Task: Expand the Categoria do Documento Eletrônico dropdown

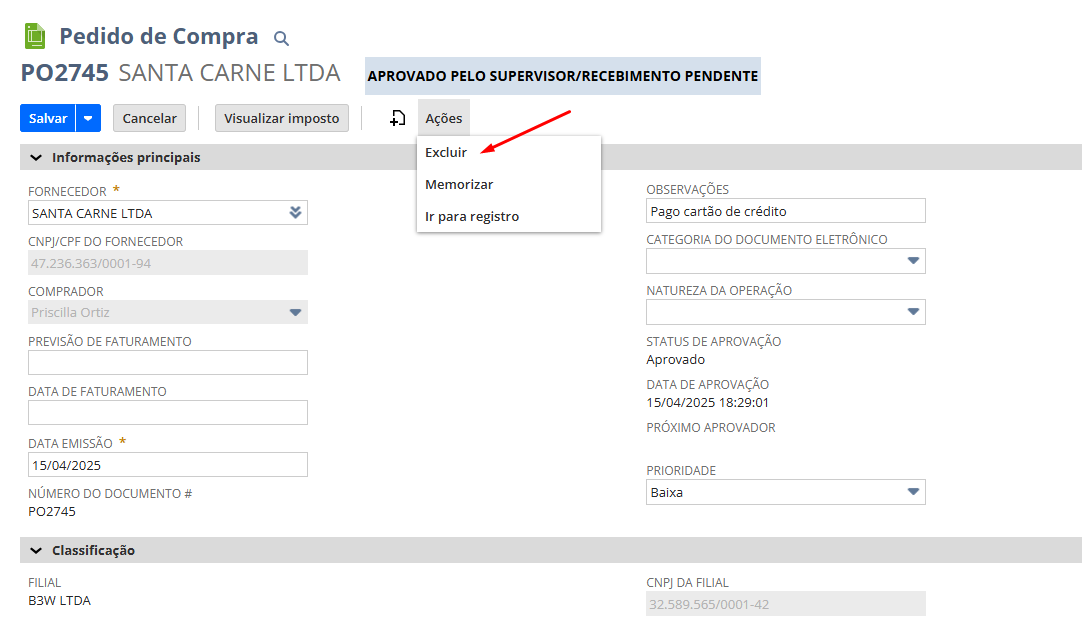Action: tap(912, 261)
